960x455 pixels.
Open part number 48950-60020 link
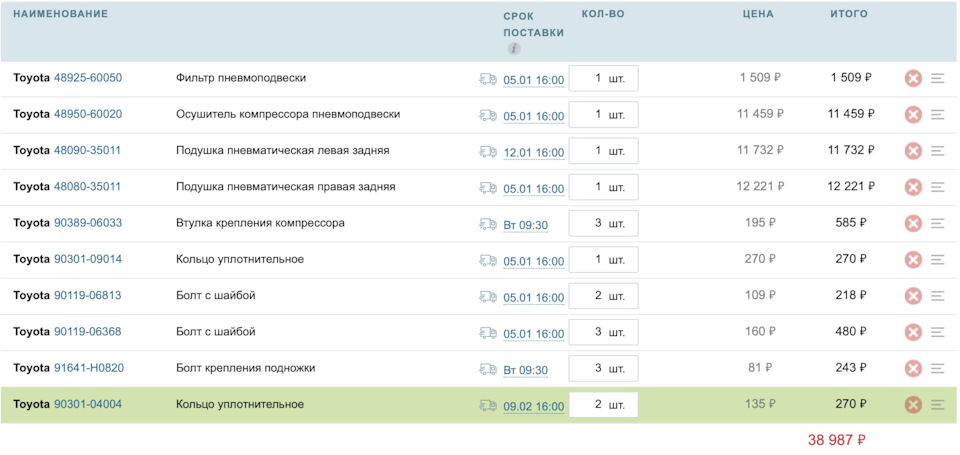tap(88, 114)
